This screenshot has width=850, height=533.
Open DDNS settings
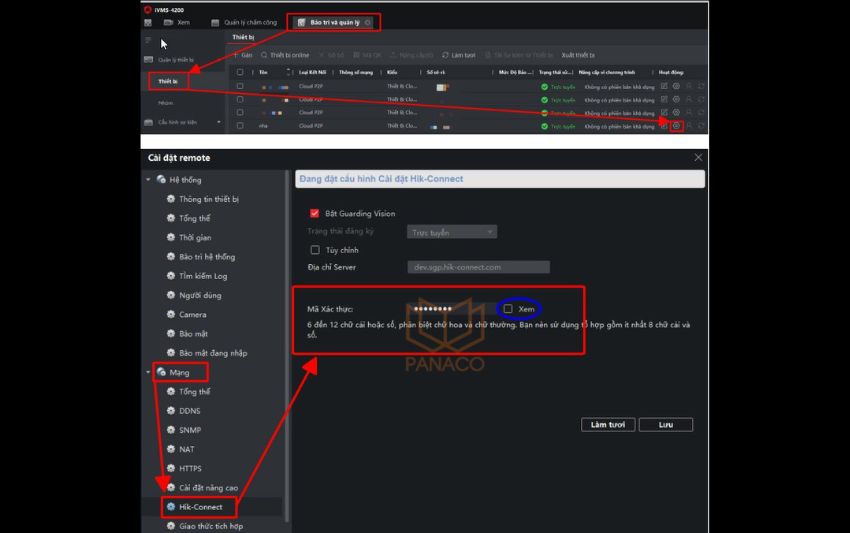[x=183, y=411]
